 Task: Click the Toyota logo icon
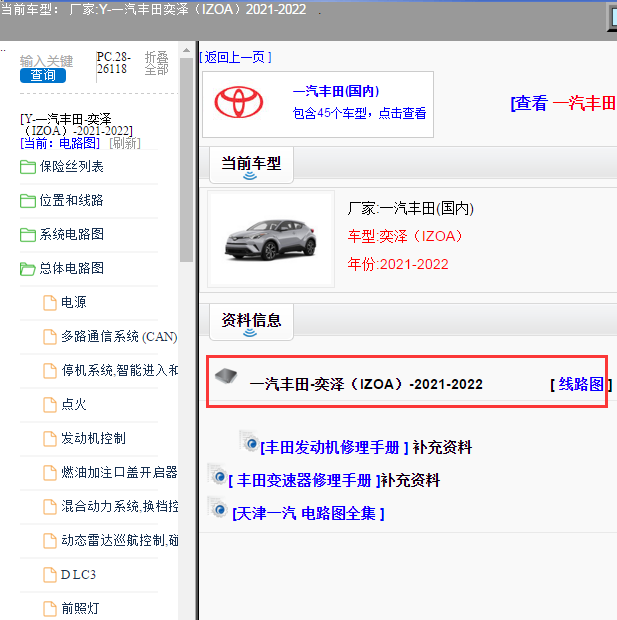coord(238,102)
